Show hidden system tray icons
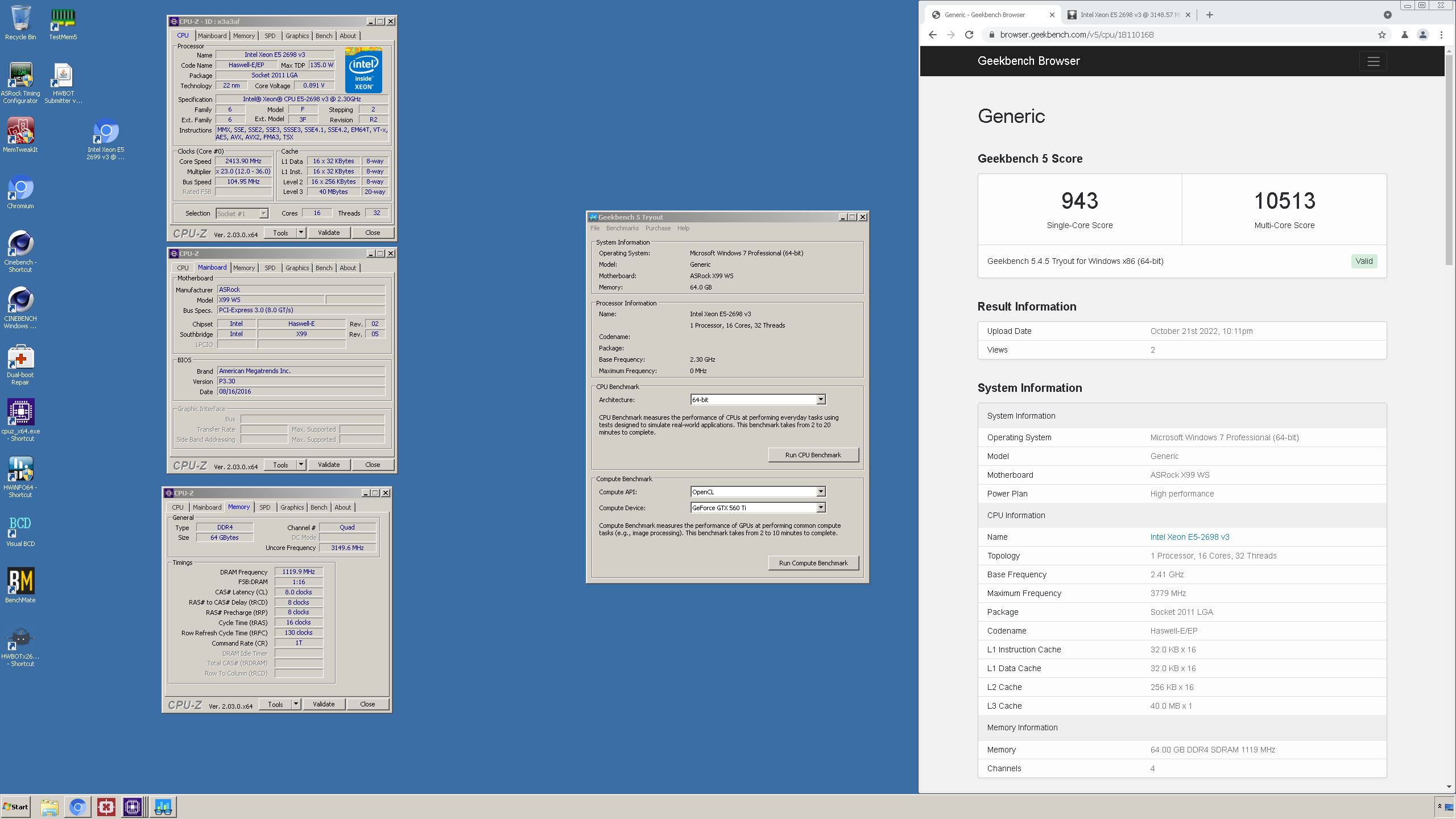This screenshot has width=1456, height=819. coord(1440,806)
